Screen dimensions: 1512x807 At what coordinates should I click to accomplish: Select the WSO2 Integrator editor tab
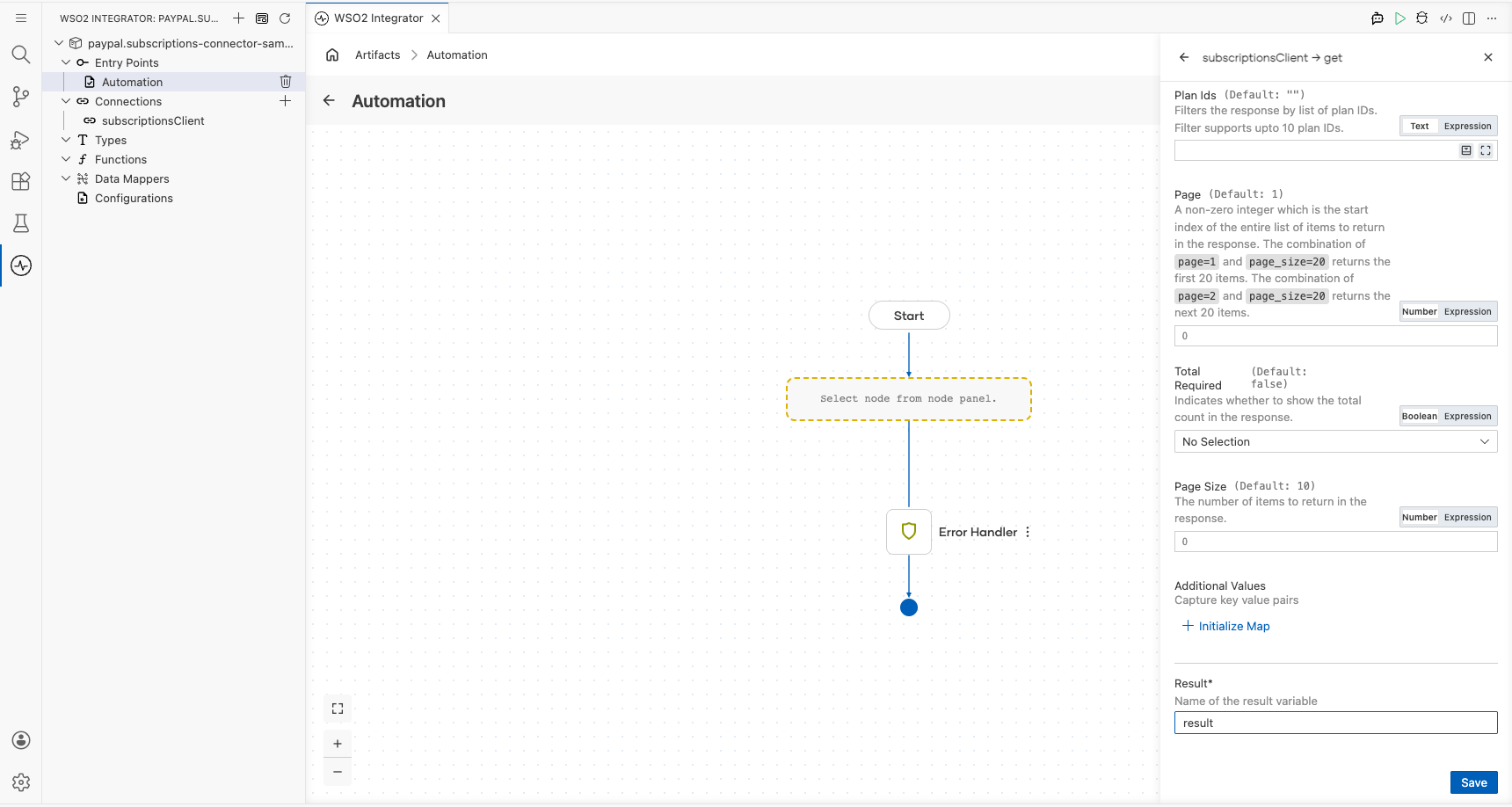pyautogui.click(x=378, y=18)
